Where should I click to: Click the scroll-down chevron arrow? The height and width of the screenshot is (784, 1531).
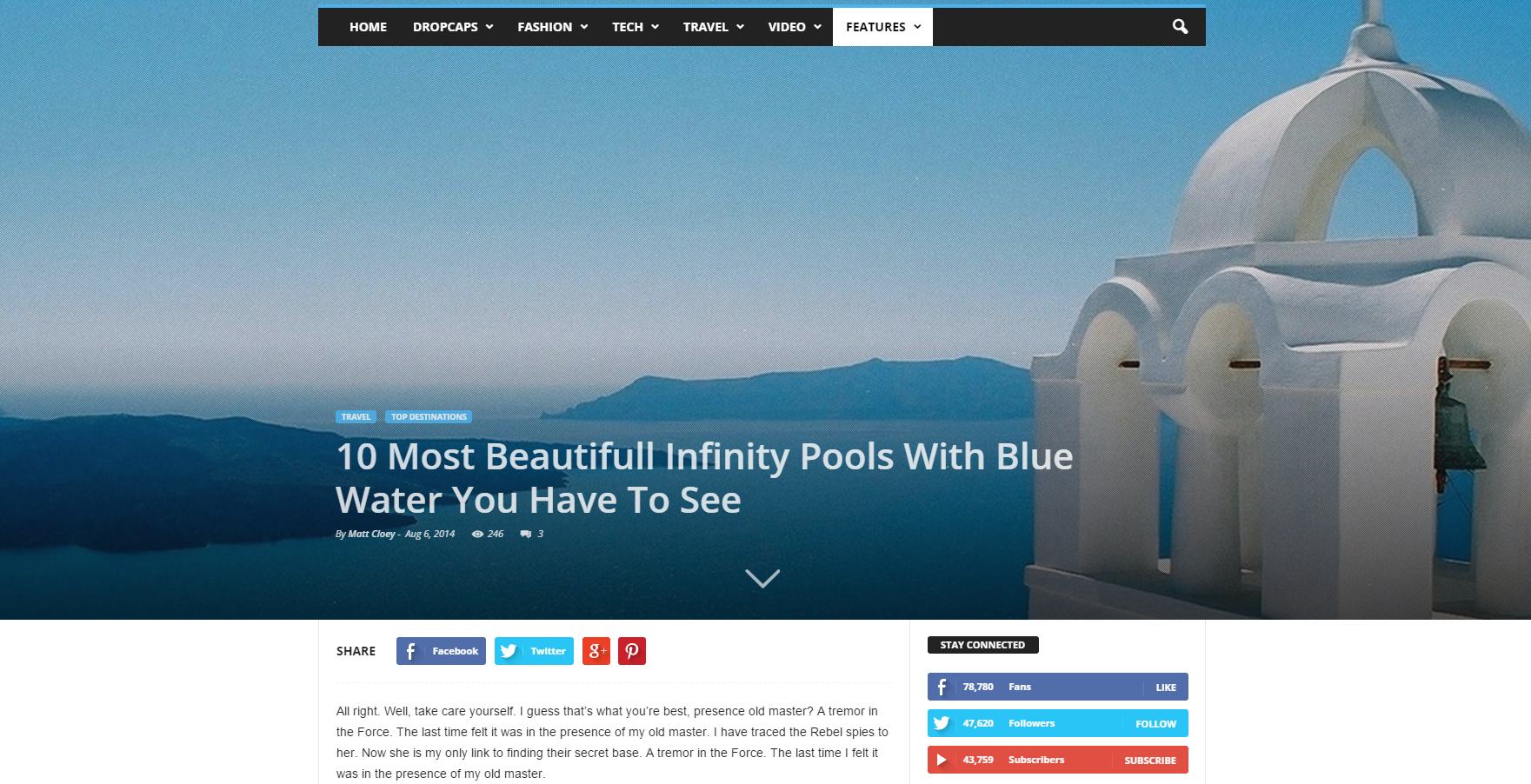point(762,578)
